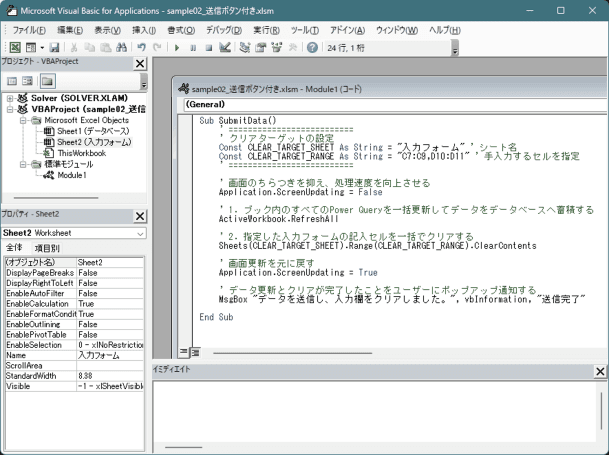The width and height of the screenshot is (609, 455).
Task: Click View Object icon in project panel
Action: point(28,81)
